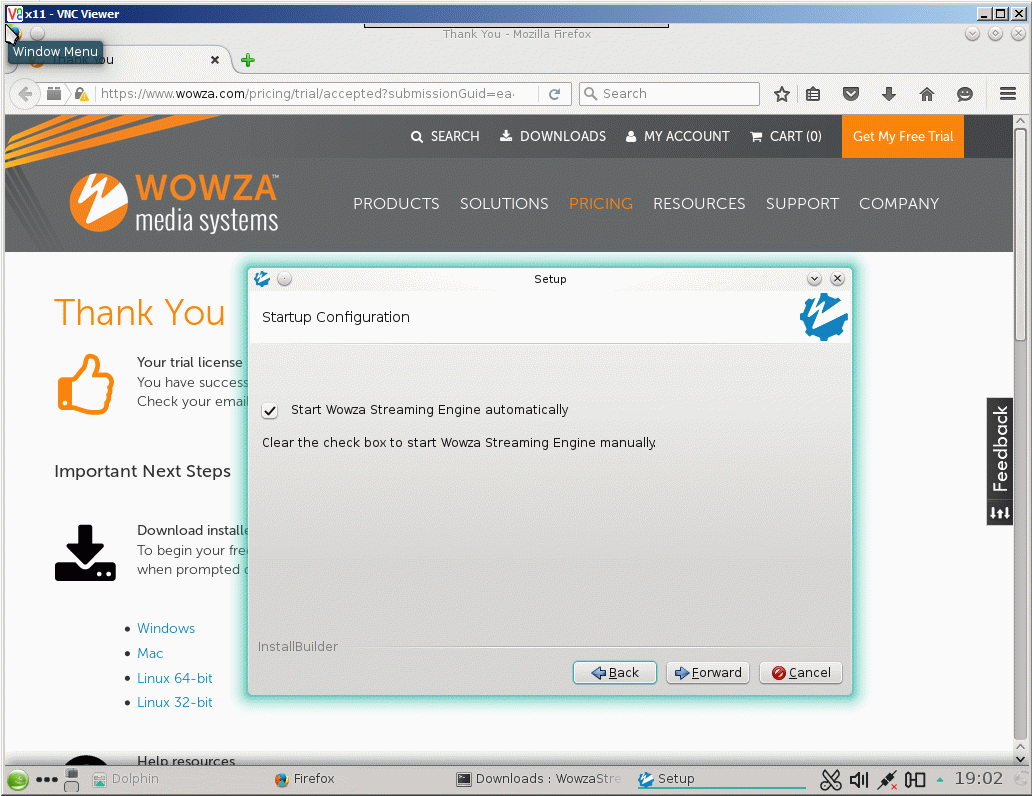
Task: Click the Mac download link
Action: 150,653
